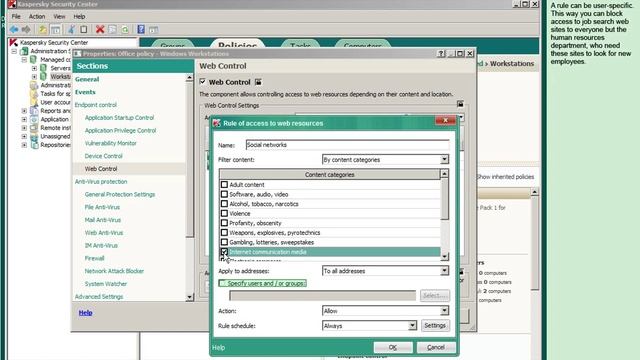Click OK in the rule dialog
Image resolution: width=640 pixels, height=360 pixels.
(x=393, y=347)
